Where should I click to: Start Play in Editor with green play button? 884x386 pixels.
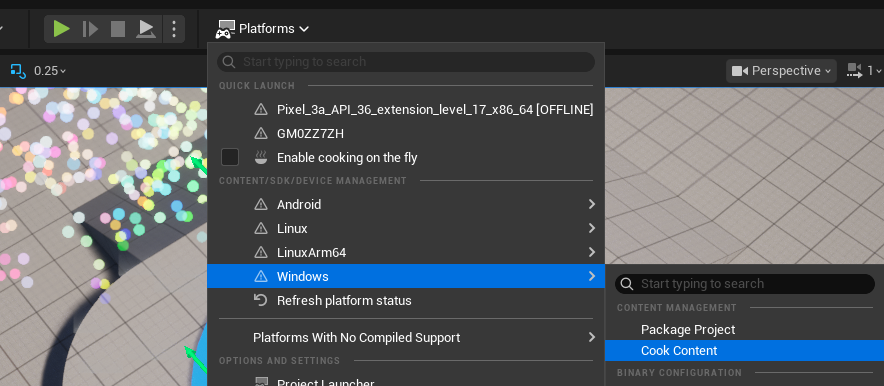coord(61,29)
